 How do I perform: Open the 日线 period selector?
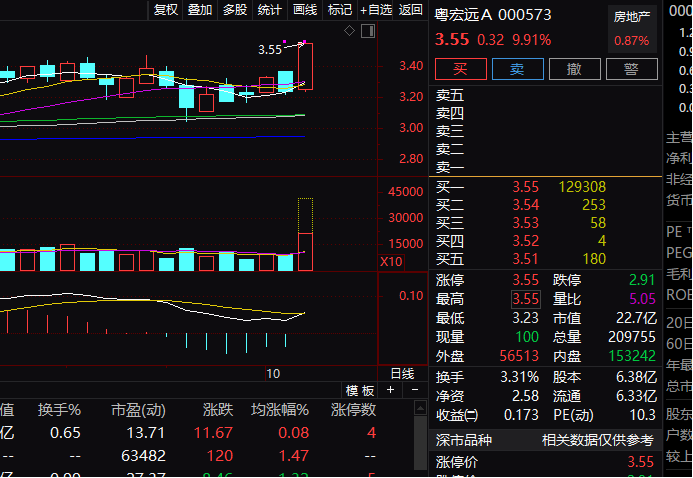(402, 373)
